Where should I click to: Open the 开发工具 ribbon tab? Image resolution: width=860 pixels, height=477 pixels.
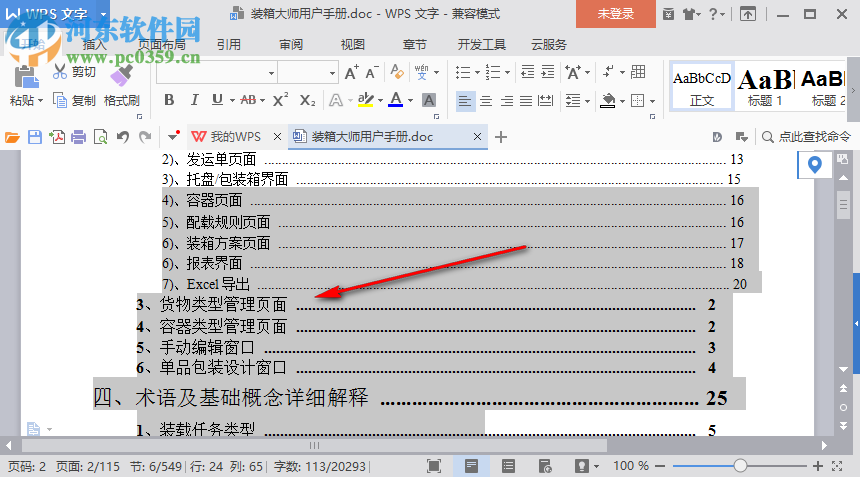(x=482, y=44)
